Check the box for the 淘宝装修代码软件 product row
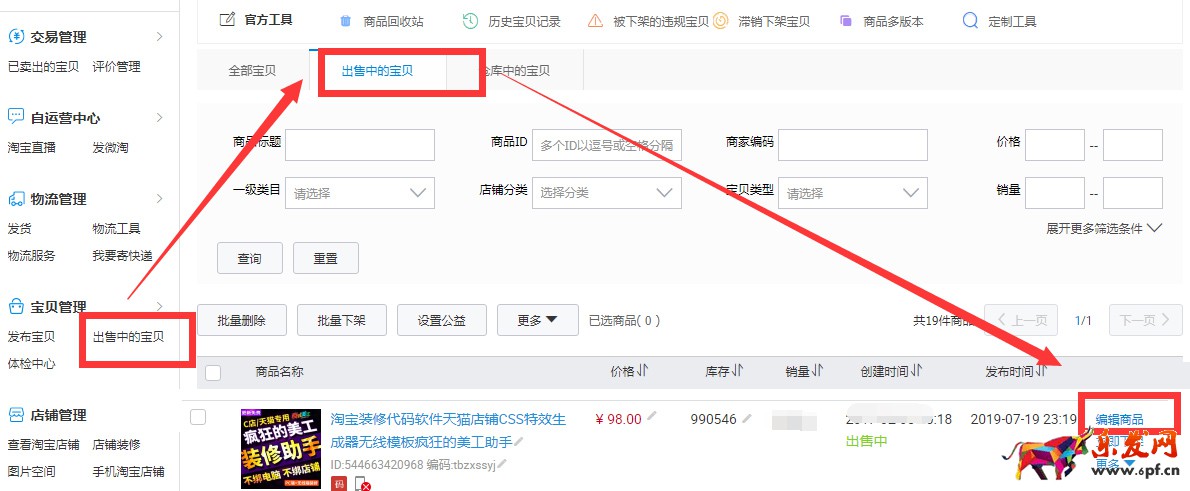 198,417
